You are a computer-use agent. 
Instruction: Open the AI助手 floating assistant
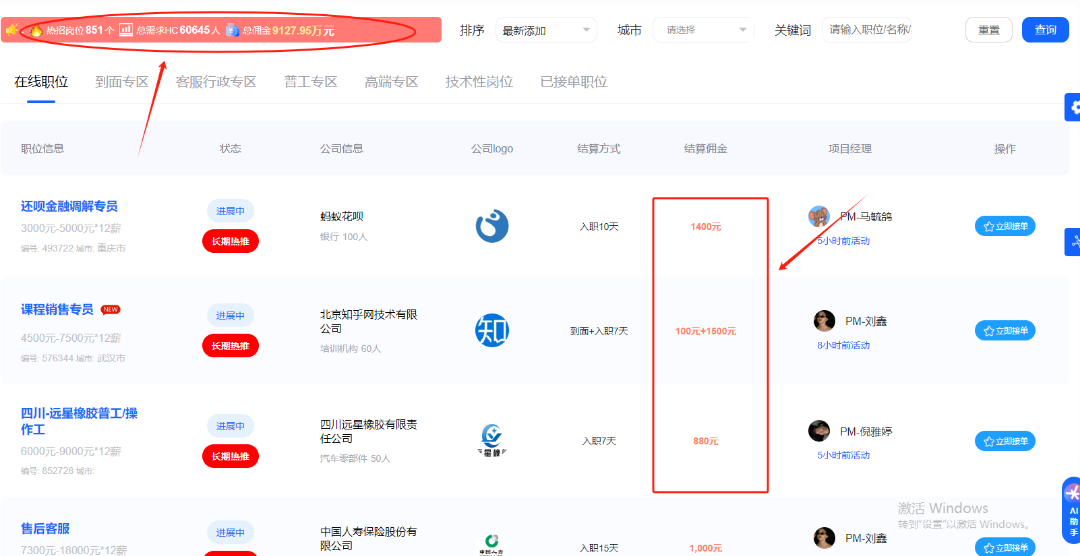tap(1072, 509)
